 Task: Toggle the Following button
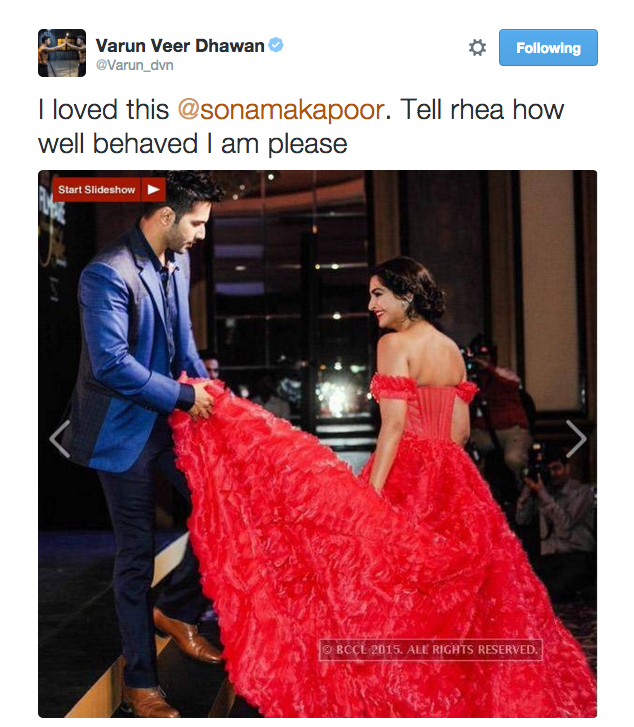click(548, 48)
